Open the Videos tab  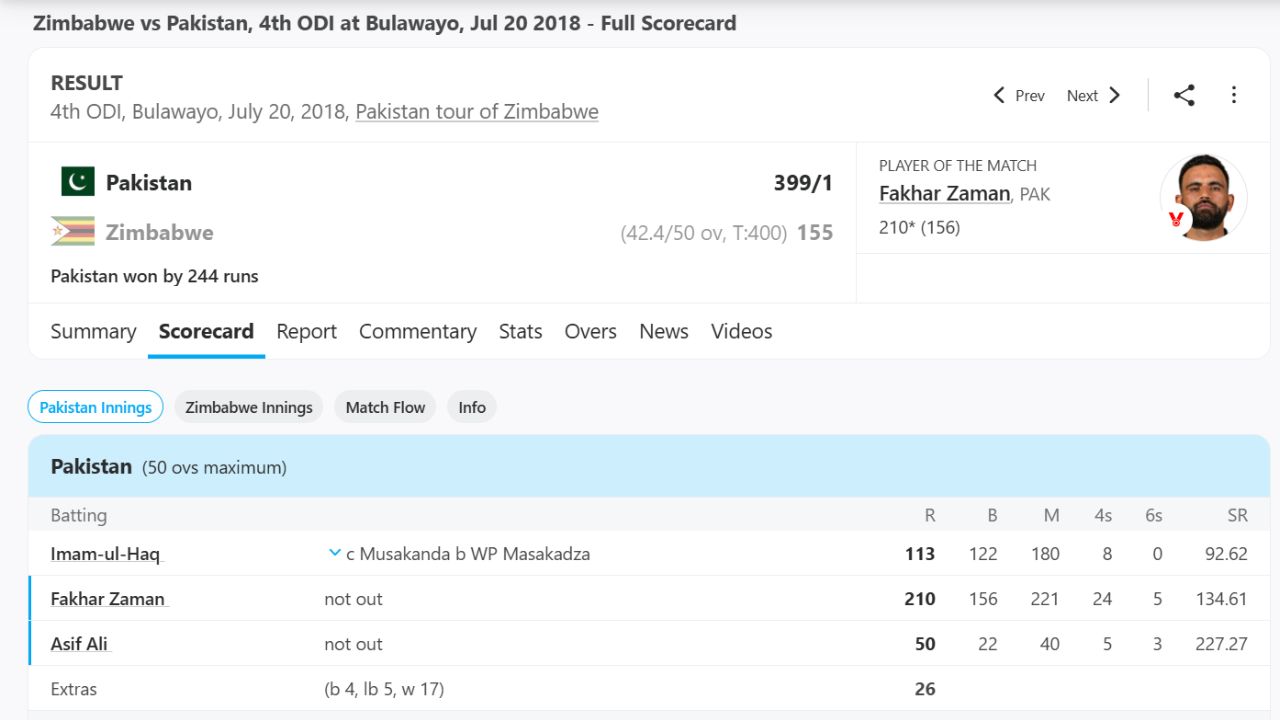741,331
